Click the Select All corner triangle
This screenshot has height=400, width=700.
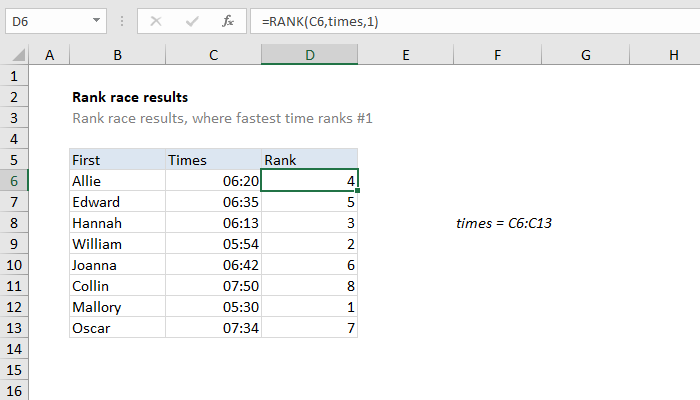pos(18,55)
